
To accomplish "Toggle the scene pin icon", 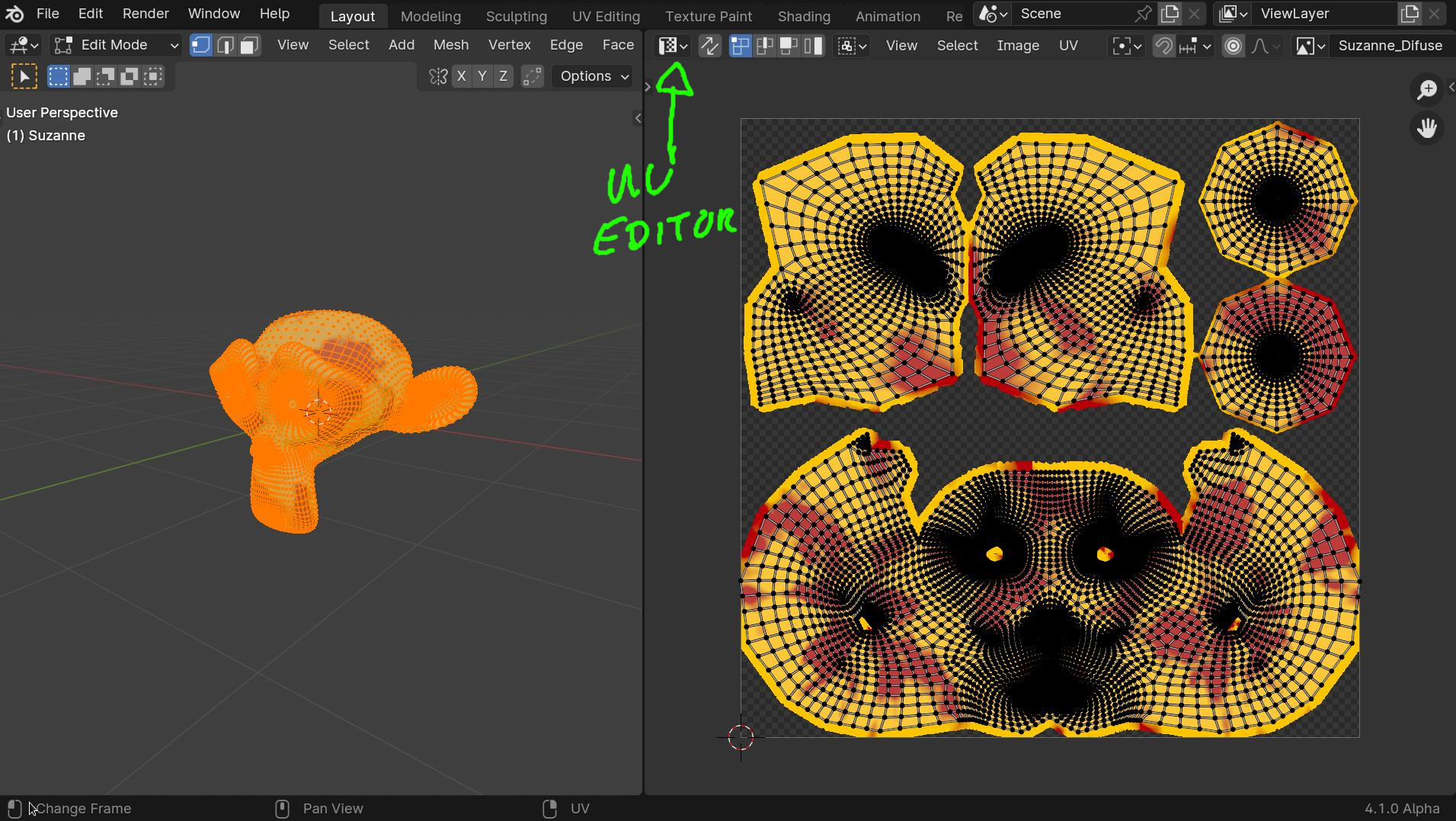I will pos(1143,14).
